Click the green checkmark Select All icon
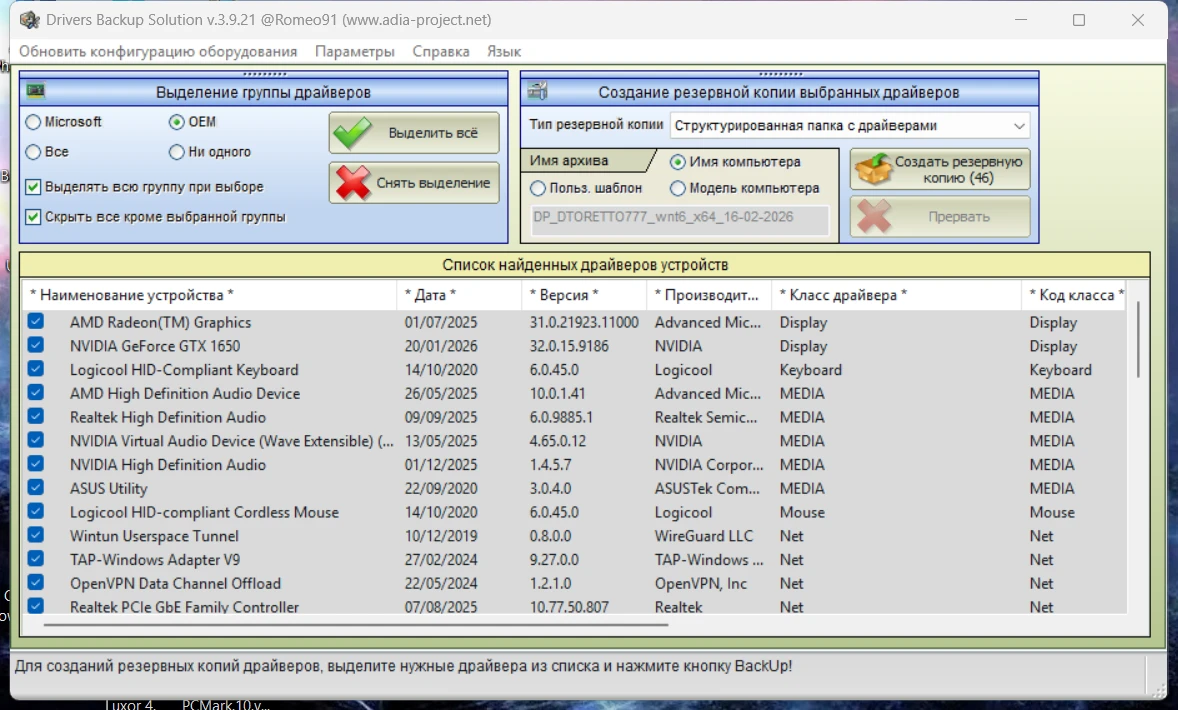 (352, 133)
